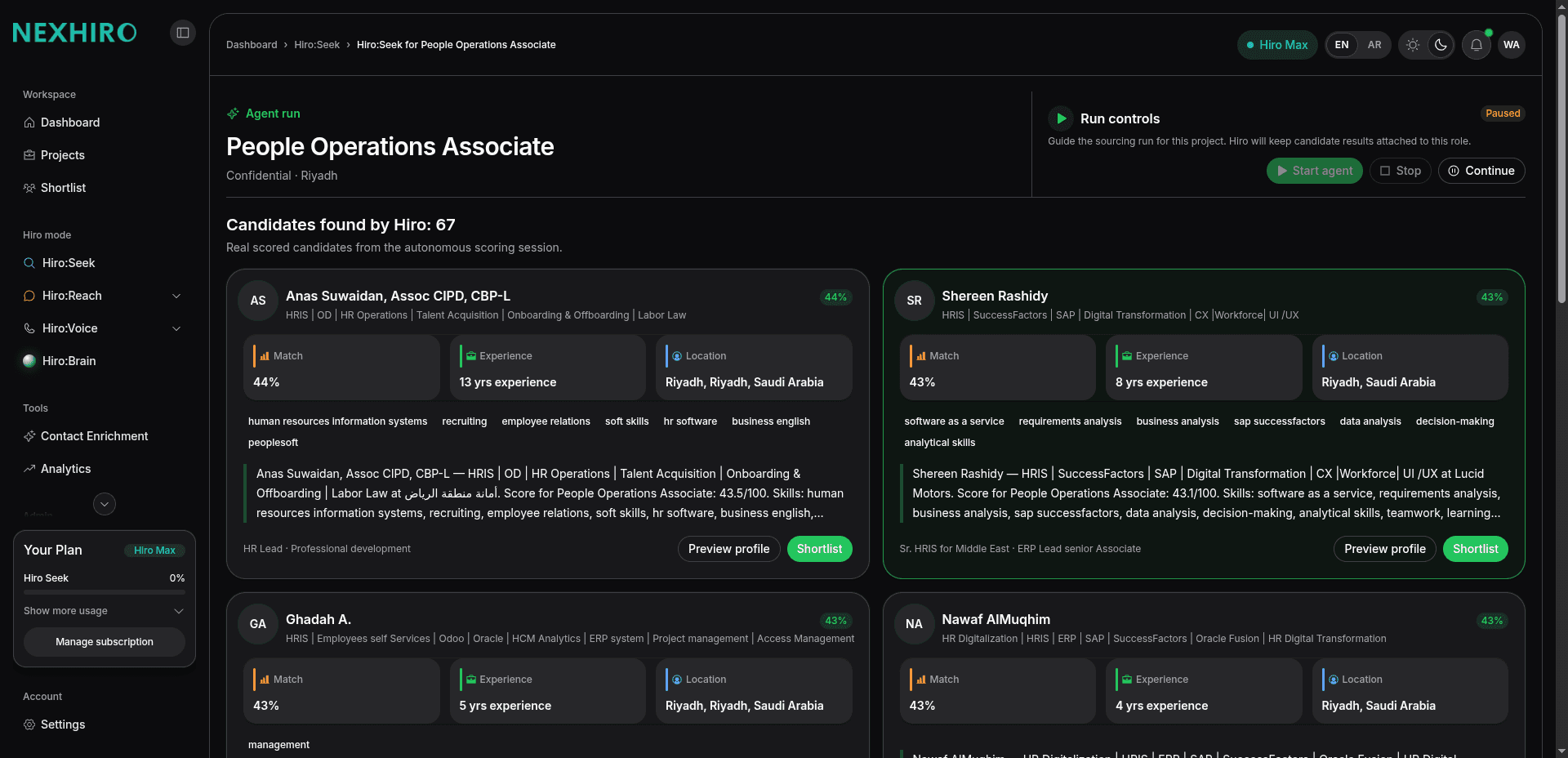Set language to AR
Screen dimensions: 1568x758
coord(1374,45)
